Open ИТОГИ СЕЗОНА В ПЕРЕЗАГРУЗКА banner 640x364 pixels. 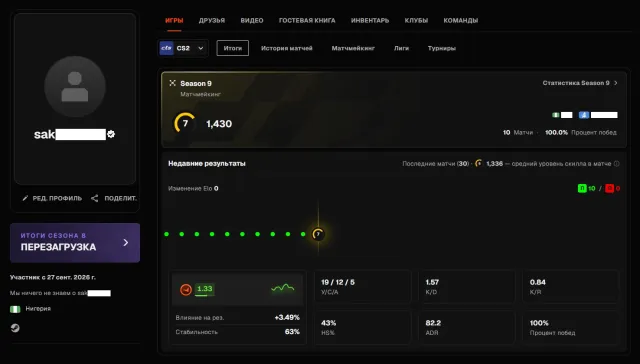coord(75,242)
